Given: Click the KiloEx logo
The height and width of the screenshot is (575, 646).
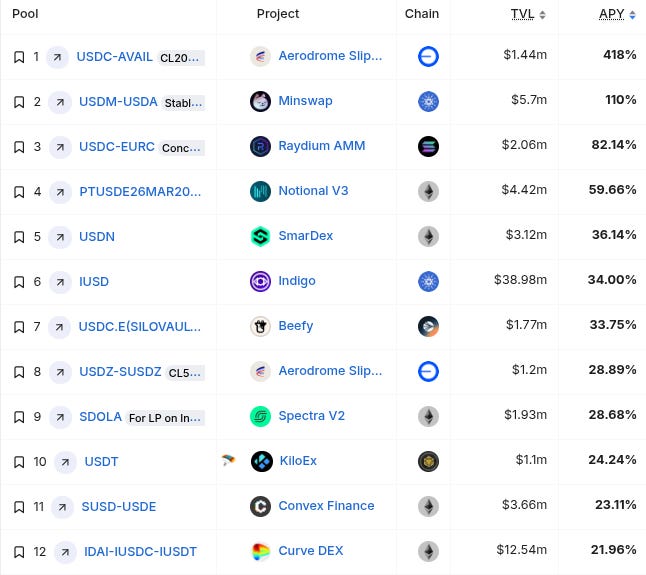Looking at the screenshot, I should tap(262, 461).
